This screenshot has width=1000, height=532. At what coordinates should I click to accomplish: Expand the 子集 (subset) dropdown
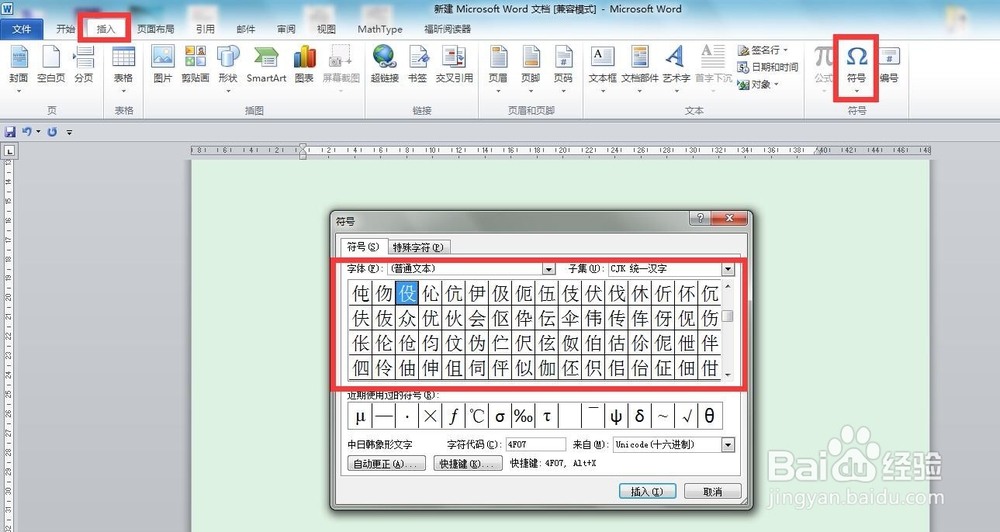(x=728, y=269)
